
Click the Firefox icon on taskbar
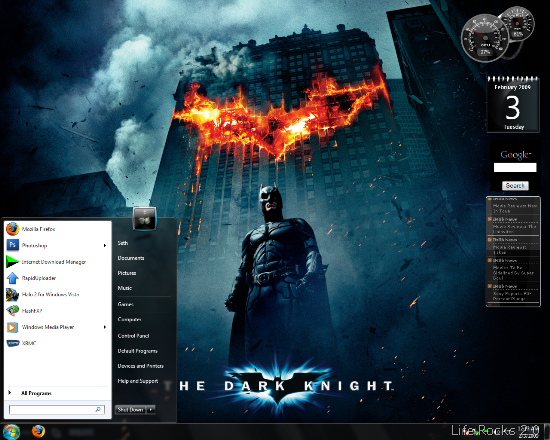point(38,431)
